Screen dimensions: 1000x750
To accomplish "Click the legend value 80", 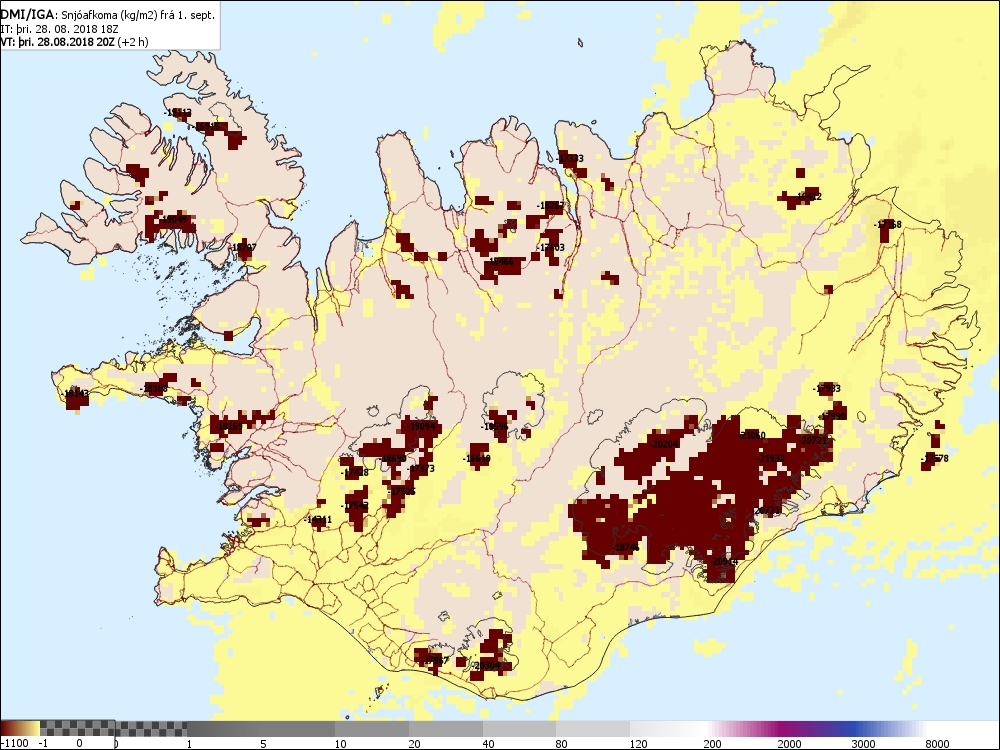I will pos(562,743).
